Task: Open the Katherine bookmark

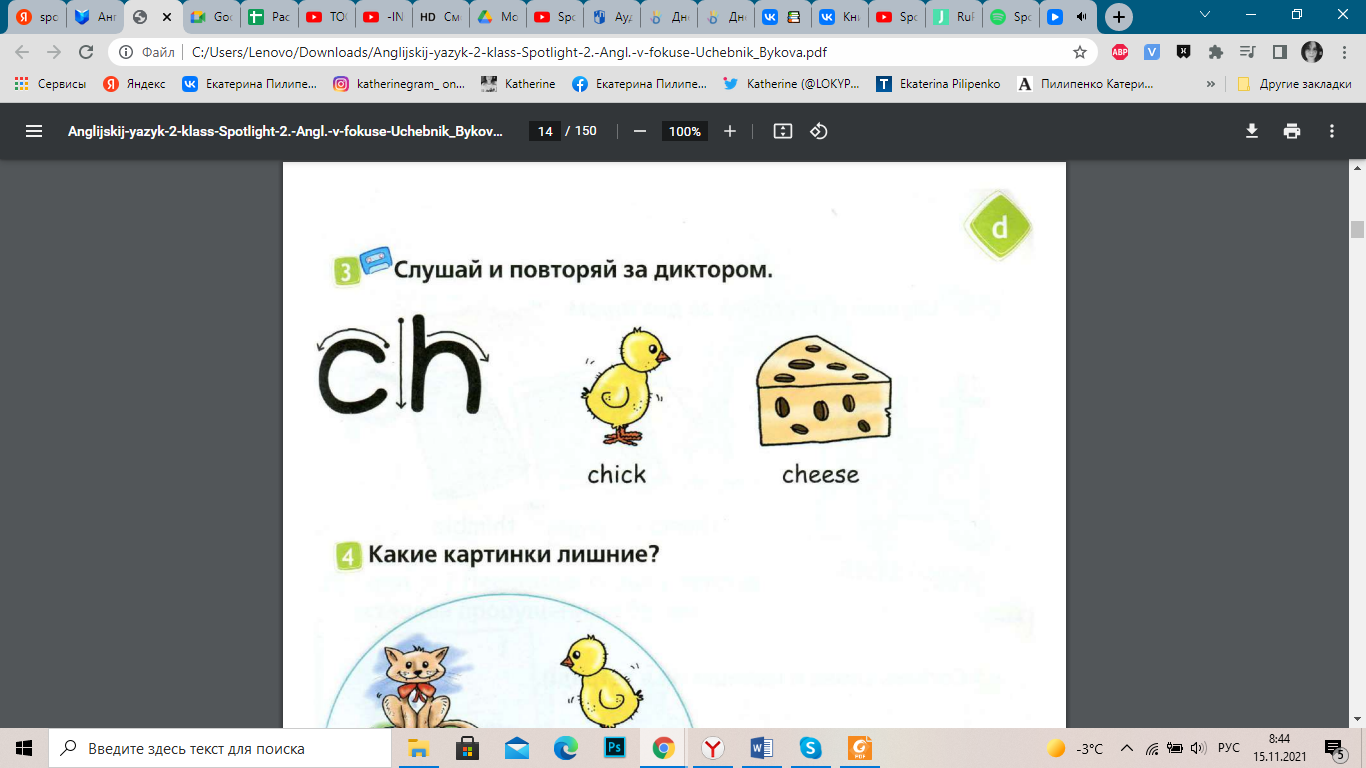Action: [x=518, y=84]
